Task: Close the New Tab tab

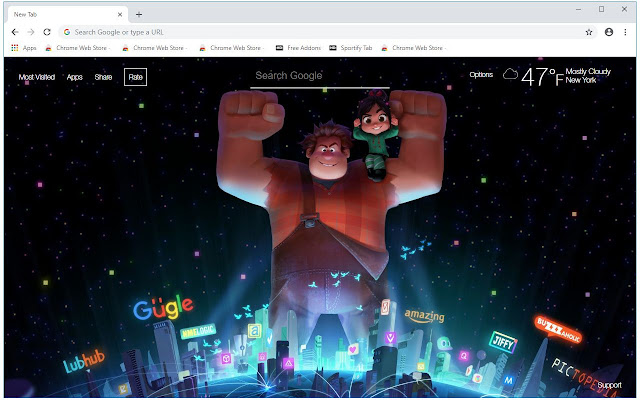Action: coord(120,15)
